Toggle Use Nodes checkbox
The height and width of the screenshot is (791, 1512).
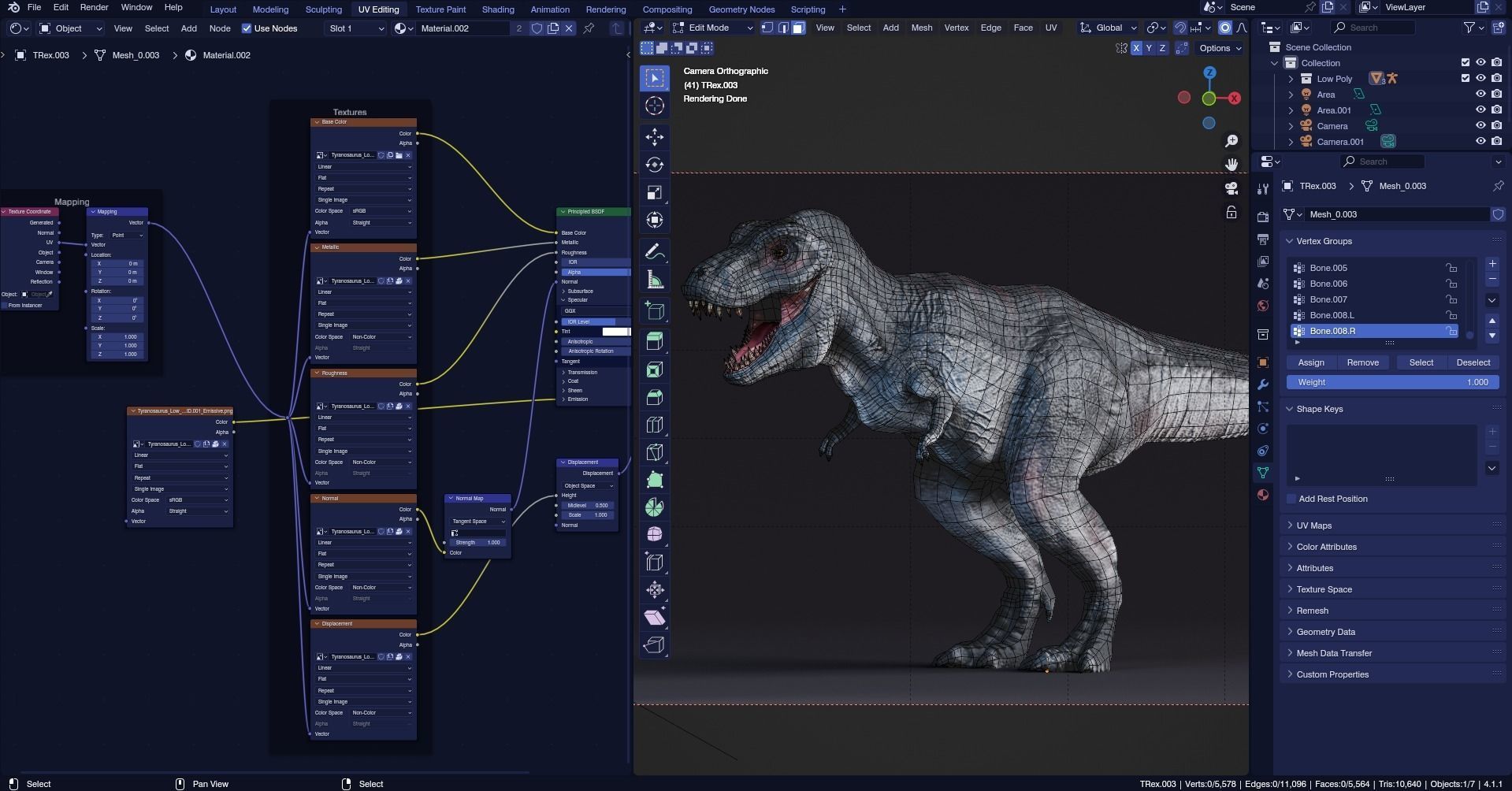pos(247,28)
